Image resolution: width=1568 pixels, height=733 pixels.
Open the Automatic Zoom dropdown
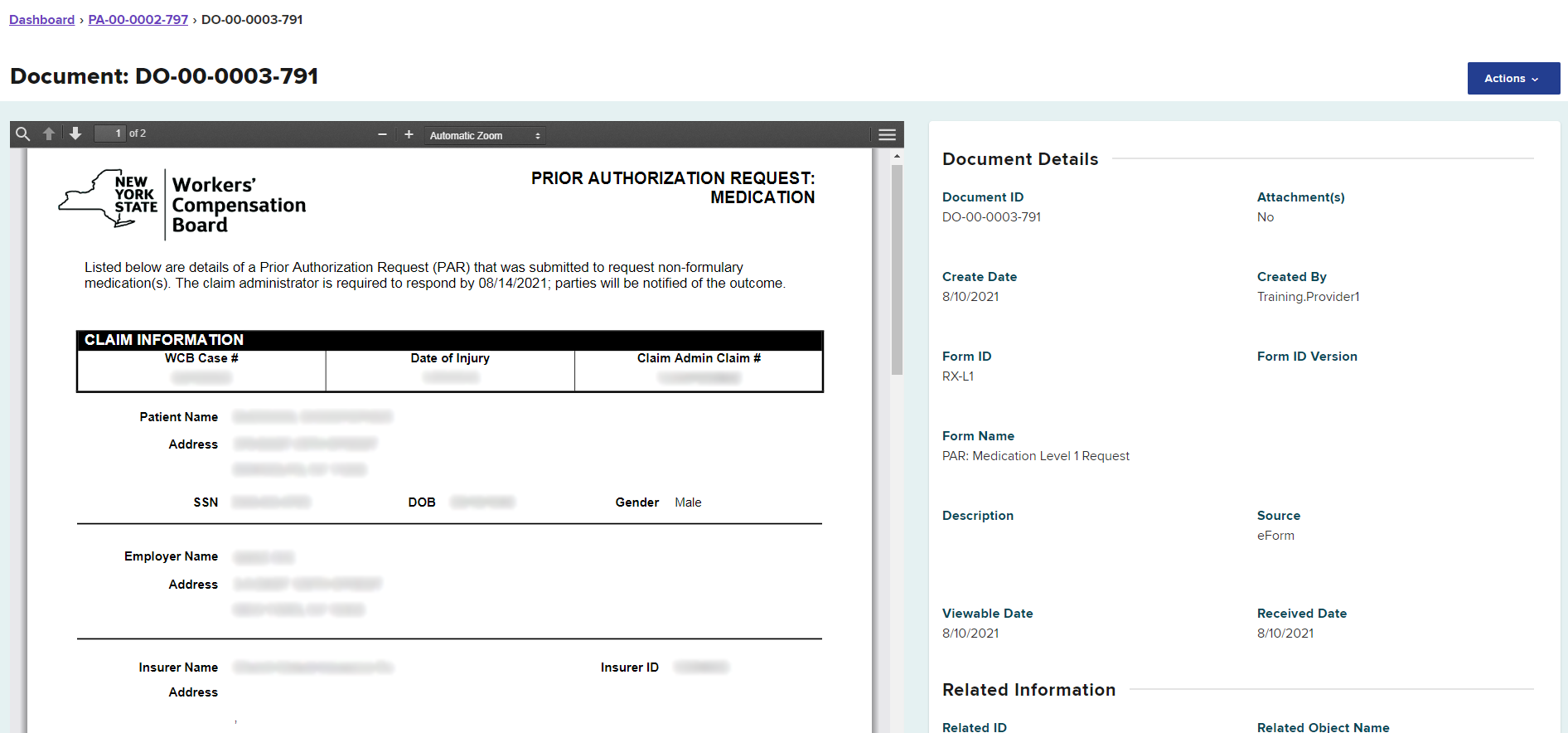pos(485,136)
